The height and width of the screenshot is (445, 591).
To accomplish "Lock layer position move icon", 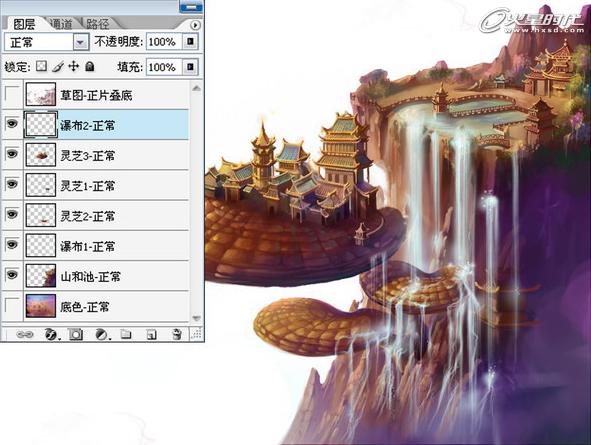I will (x=73, y=67).
